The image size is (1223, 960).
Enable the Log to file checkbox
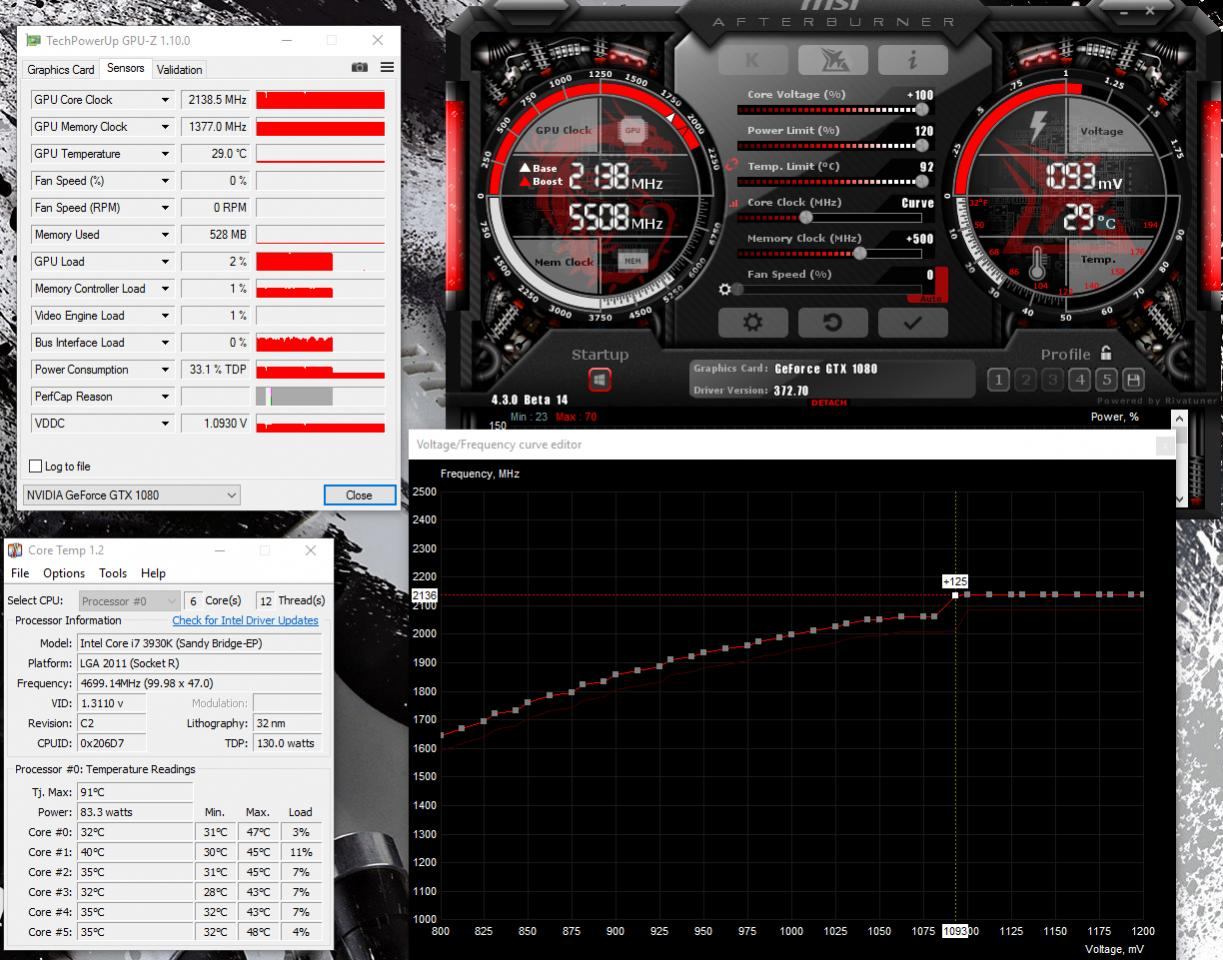tap(36, 466)
